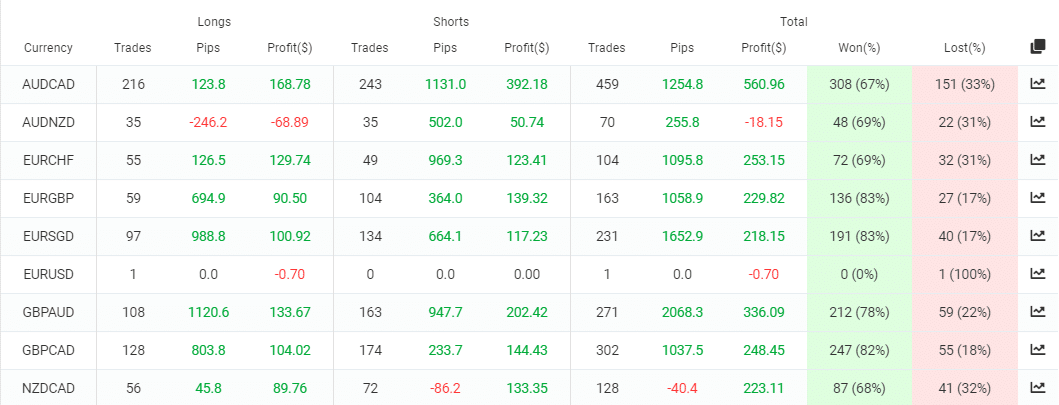The height and width of the screenshot is (405, 1059).
Task: Open the chart icon for AUDCAD row
Action: click(x=1037, y=84)
